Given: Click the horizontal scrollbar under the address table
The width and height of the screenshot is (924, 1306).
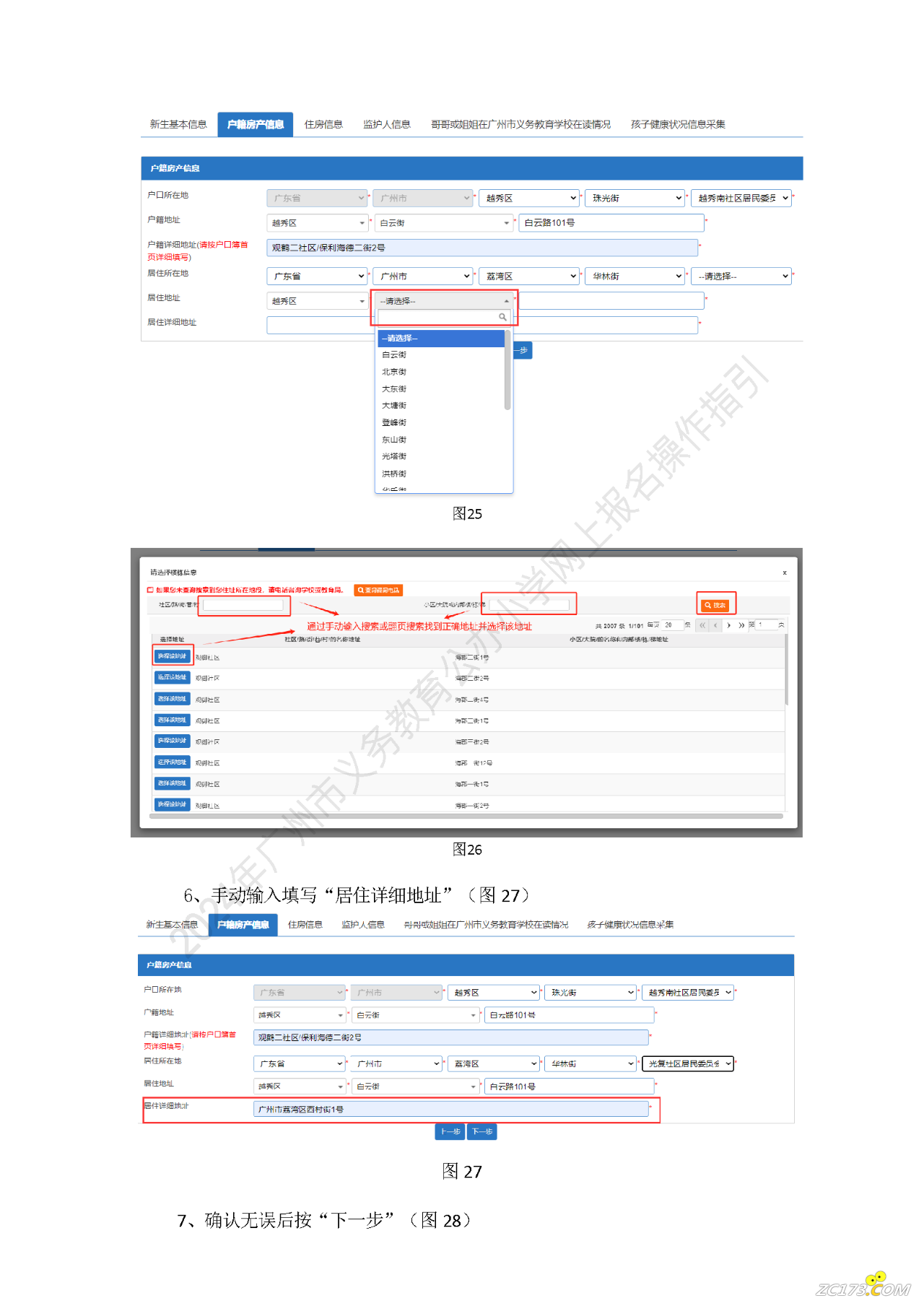Looking at the screenshot, I should pos(466,816).
